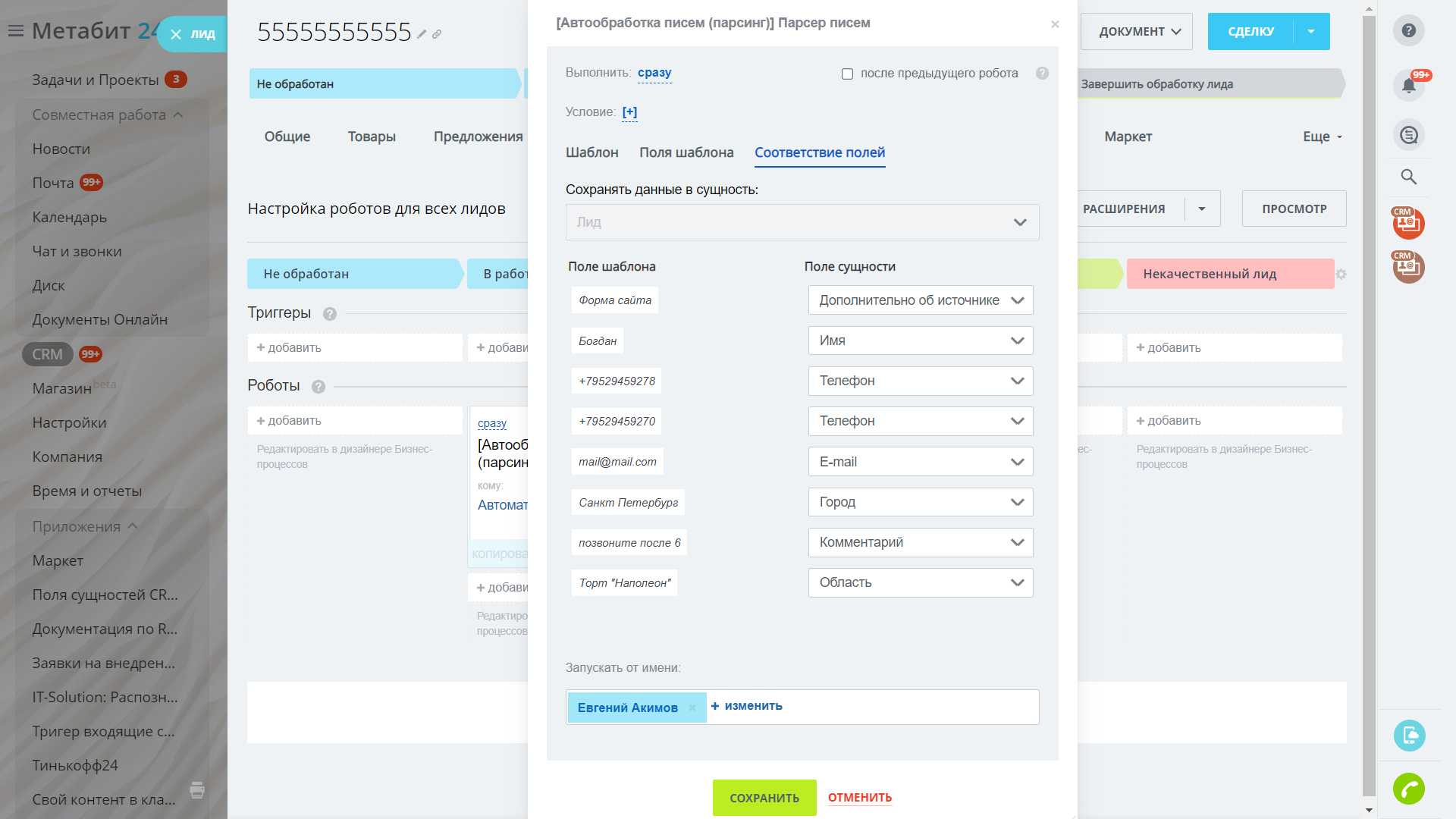Expand the Комментарий entity field dropdown
Image resolution: width=1456 pixels, height=819 pixels.
pos(920,542)
